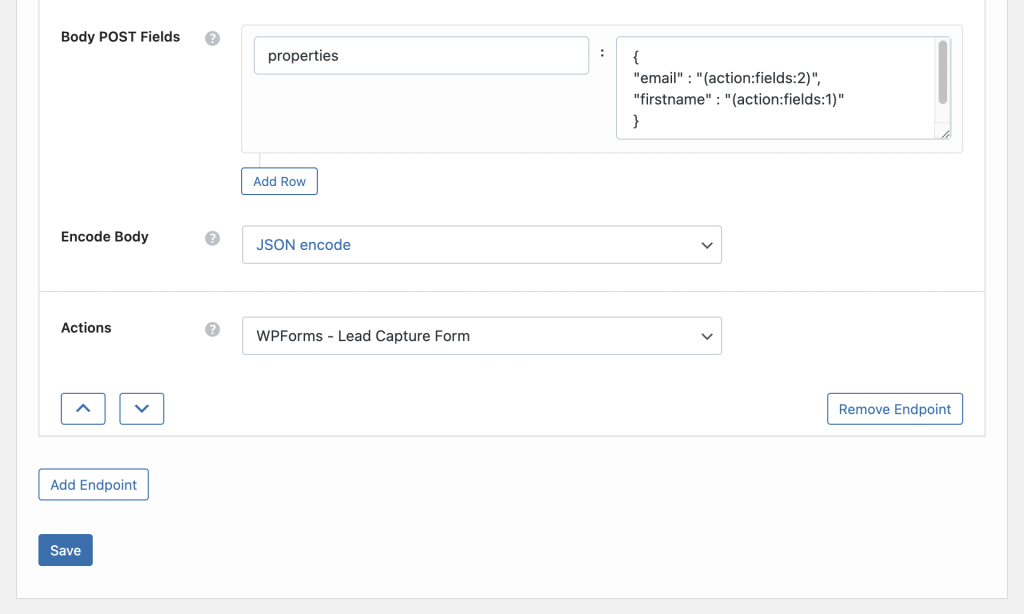Select the JSON encode option text

[304, 244]
